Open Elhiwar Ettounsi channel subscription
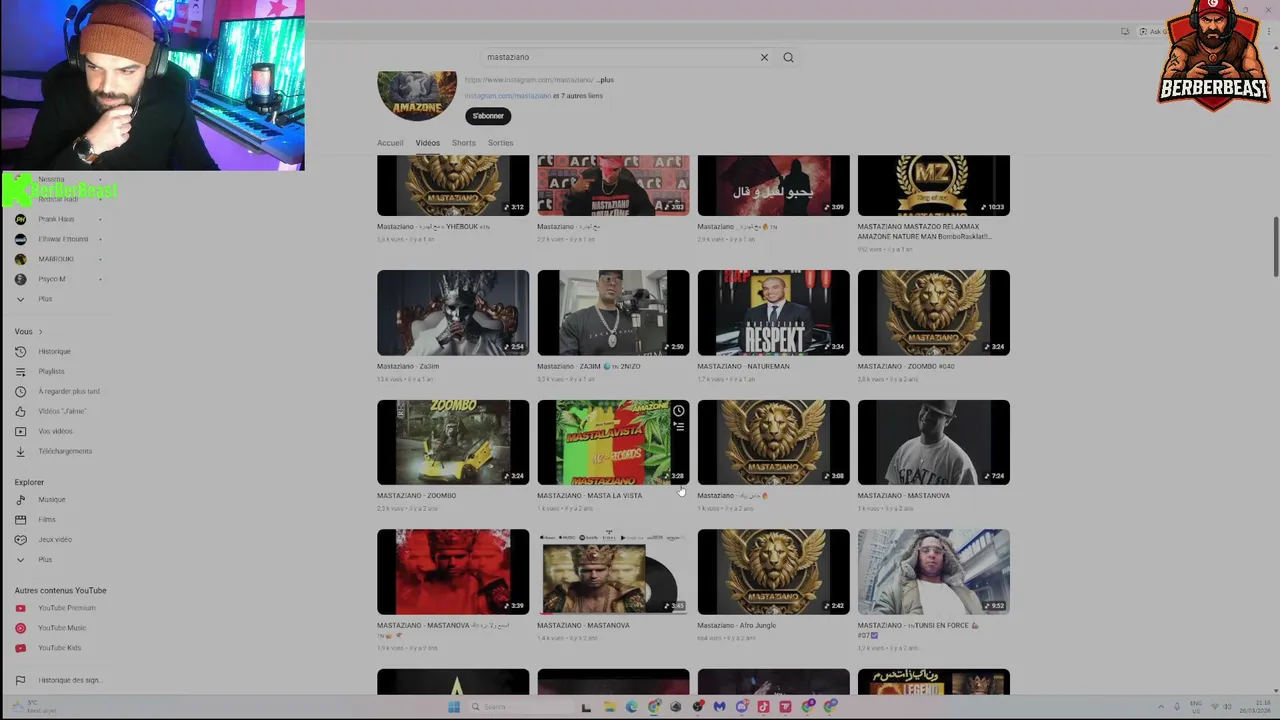Viewport: 1280px width, 720px height. tap(63, 239)
